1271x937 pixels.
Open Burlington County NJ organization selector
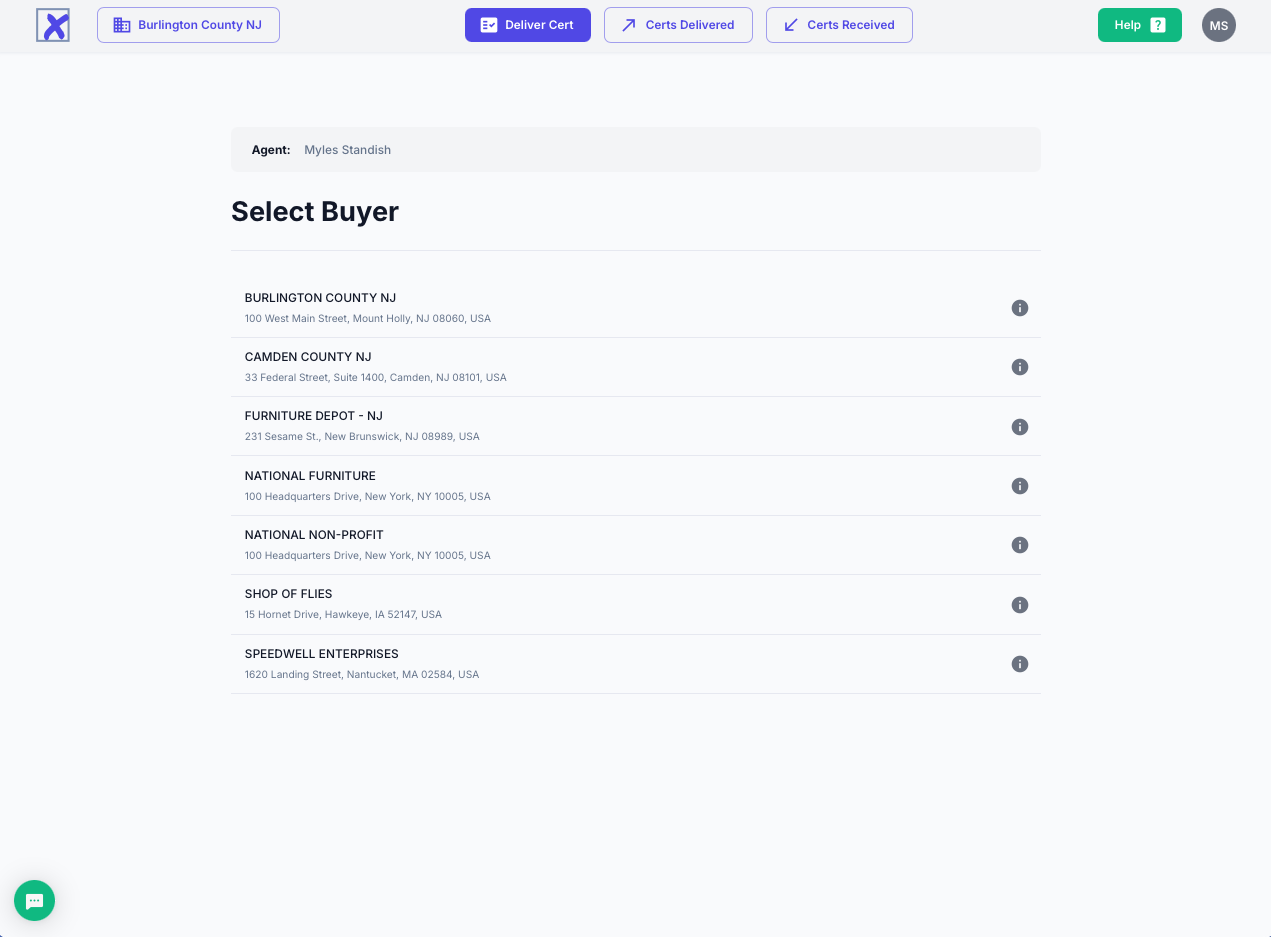coord(188,25)
